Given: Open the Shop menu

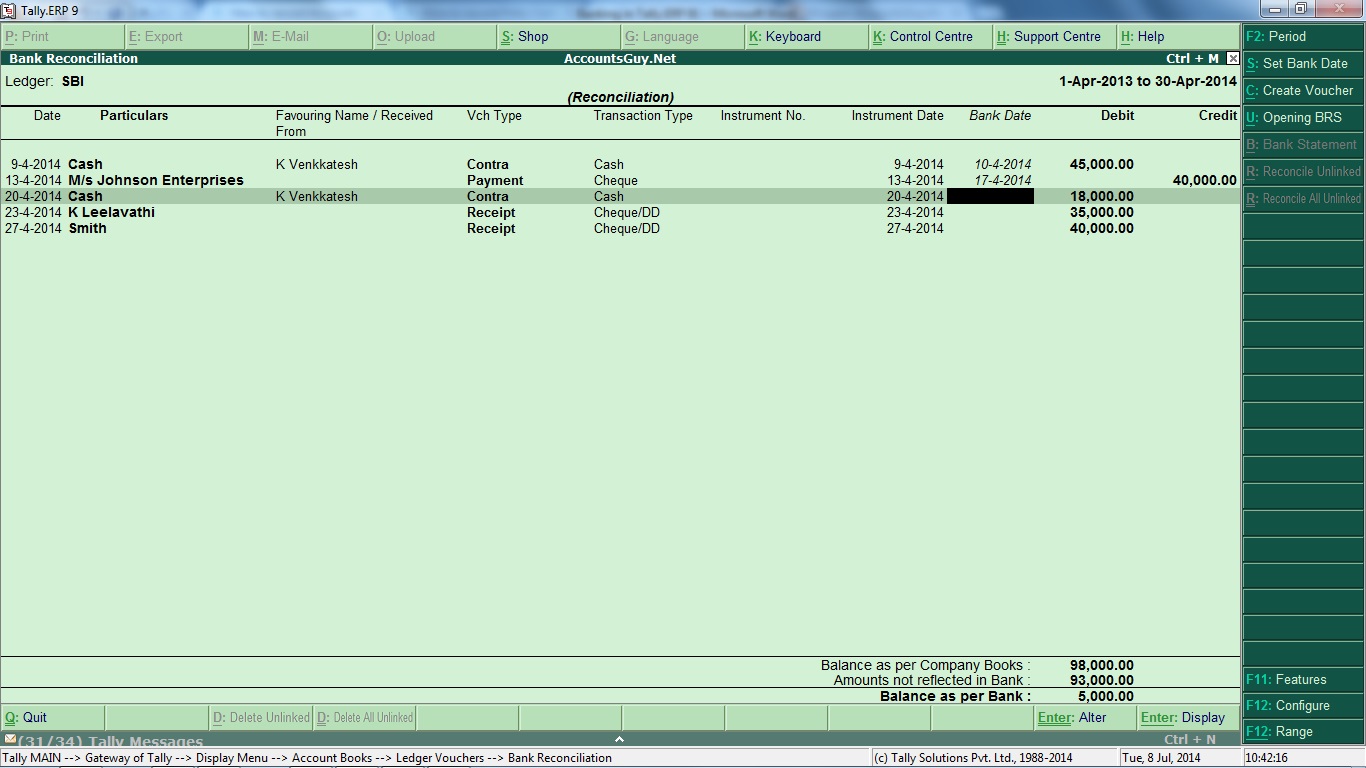Looking at the screenshot, I should [x=558, y=37].
